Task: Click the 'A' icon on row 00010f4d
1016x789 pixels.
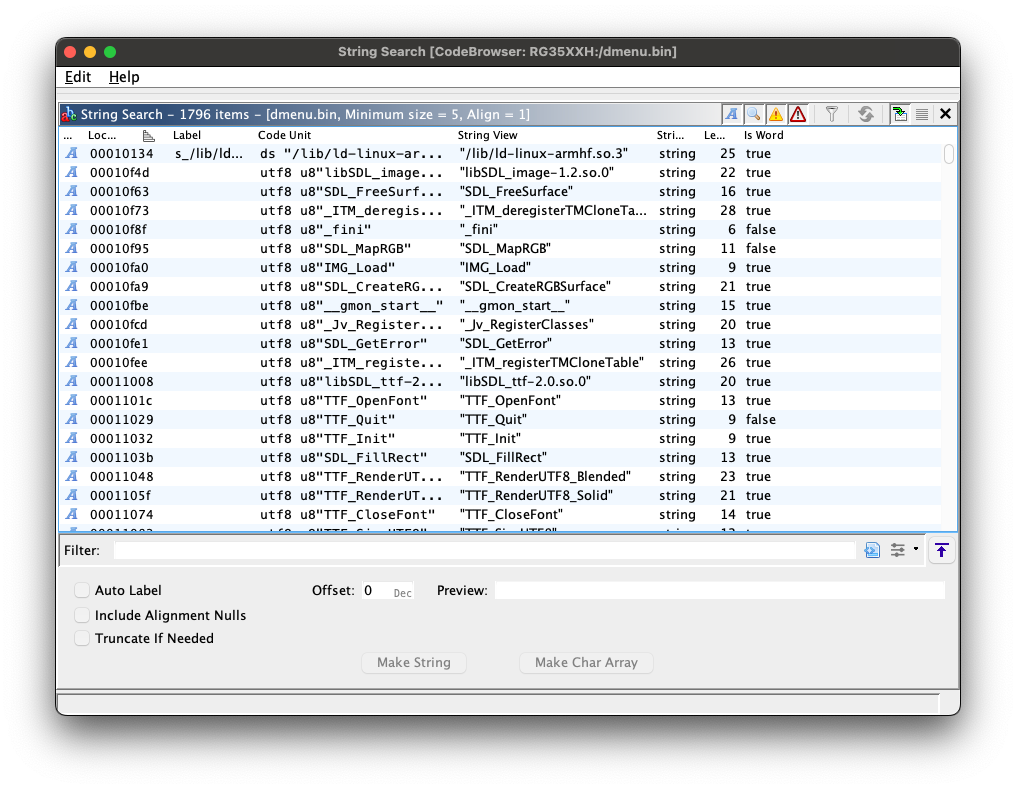Action: (72, 172)
